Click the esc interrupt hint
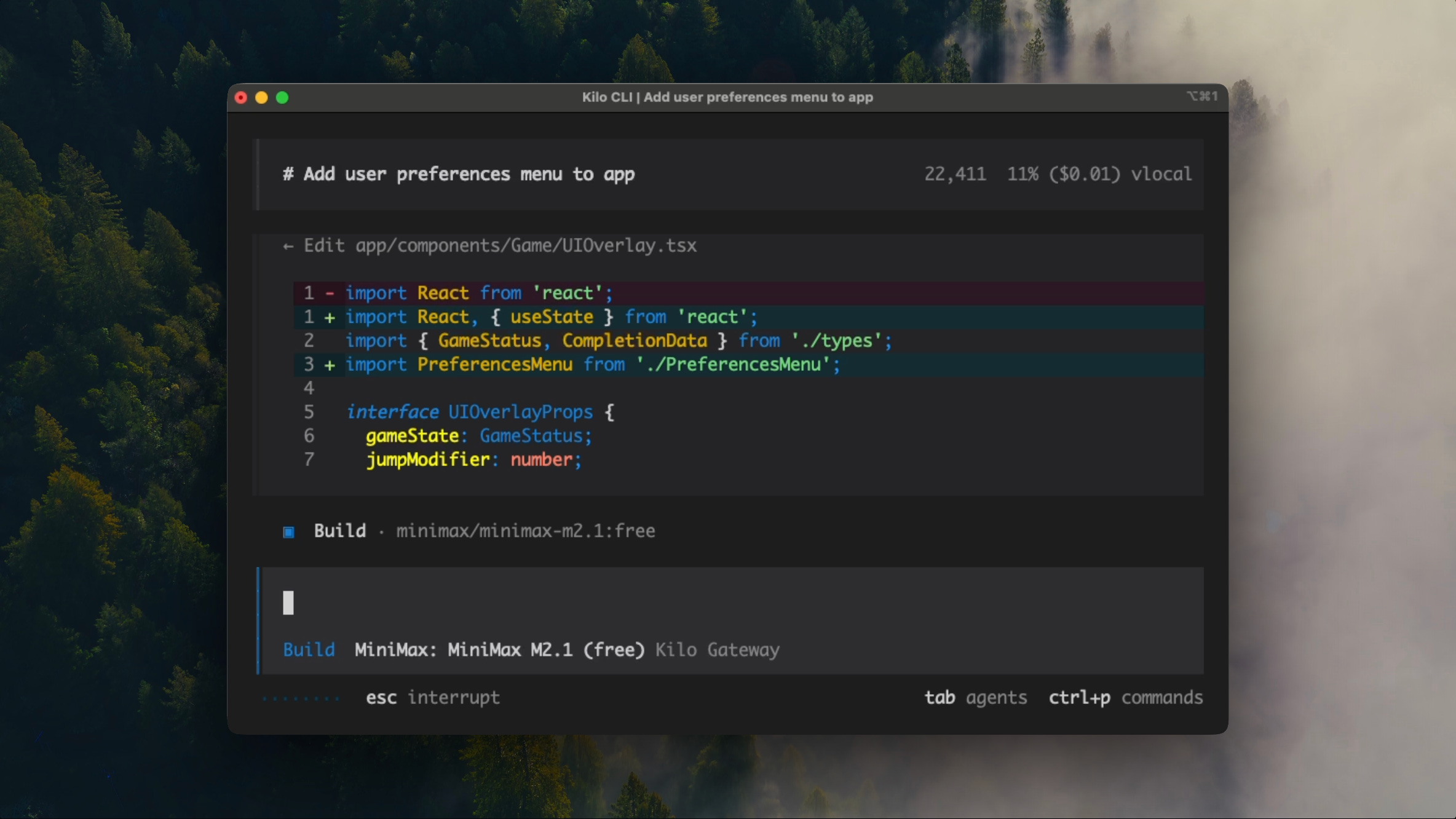Viewport: 1456px width, 819px height. (x=432, y=698)
